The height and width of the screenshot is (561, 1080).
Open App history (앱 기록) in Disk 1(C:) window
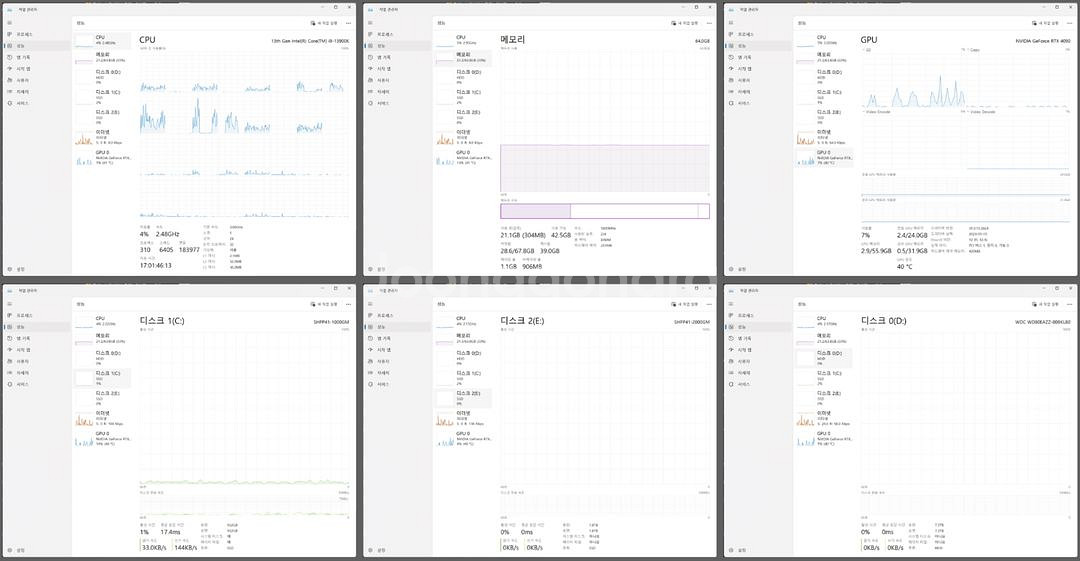point(36,338)
